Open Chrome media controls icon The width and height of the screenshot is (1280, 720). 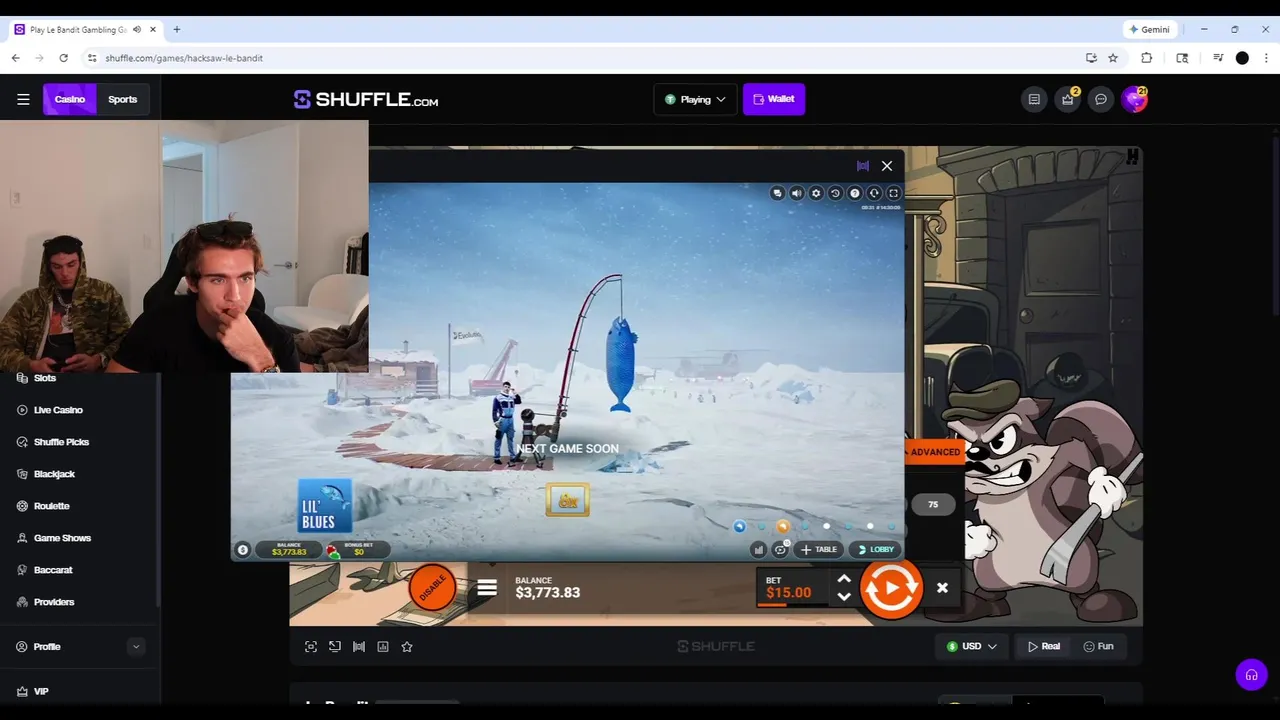click(1218, 58)
